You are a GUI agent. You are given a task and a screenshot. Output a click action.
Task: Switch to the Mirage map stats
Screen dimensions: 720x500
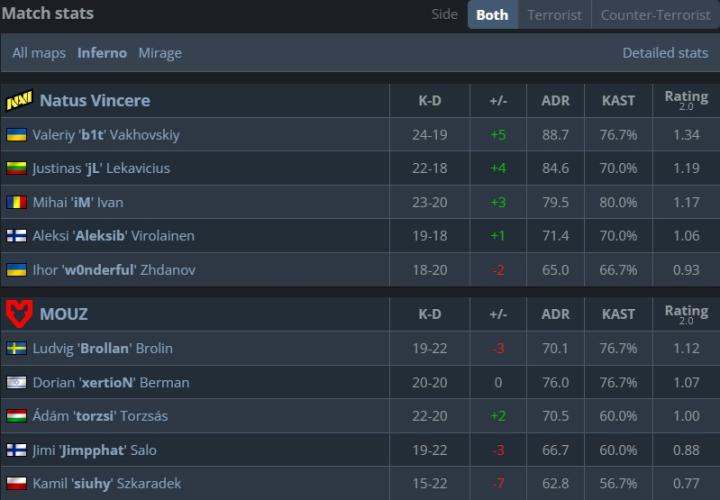click(x=160, y=53)
